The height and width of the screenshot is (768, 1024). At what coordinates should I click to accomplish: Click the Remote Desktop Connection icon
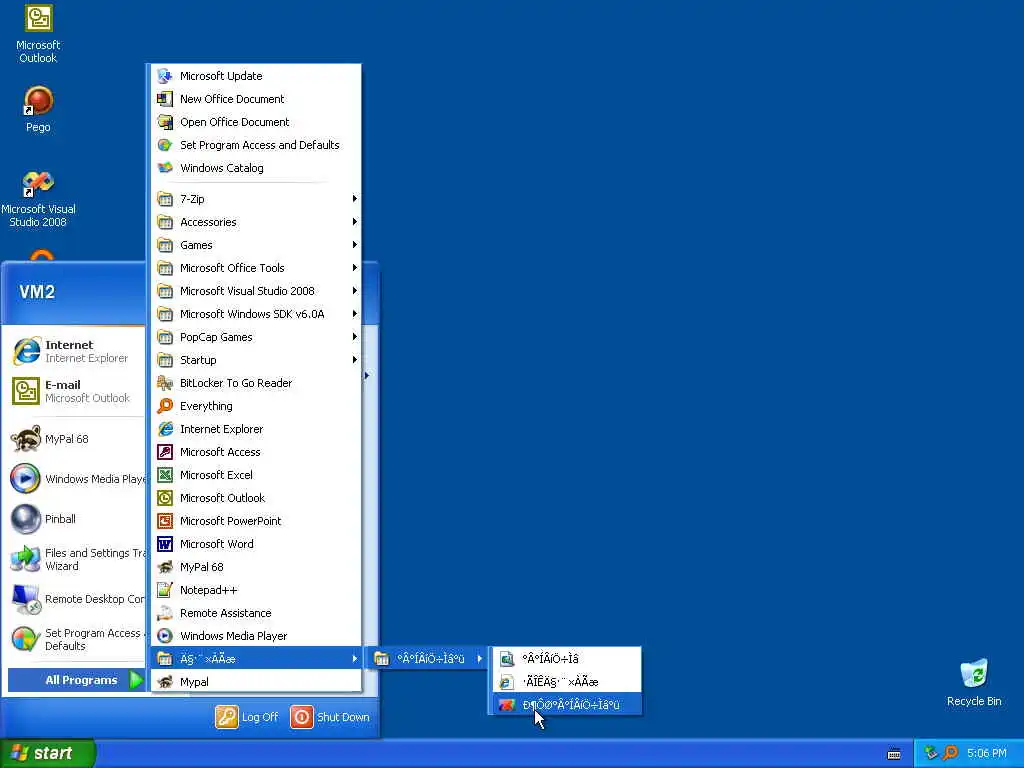tap(26, 599)
